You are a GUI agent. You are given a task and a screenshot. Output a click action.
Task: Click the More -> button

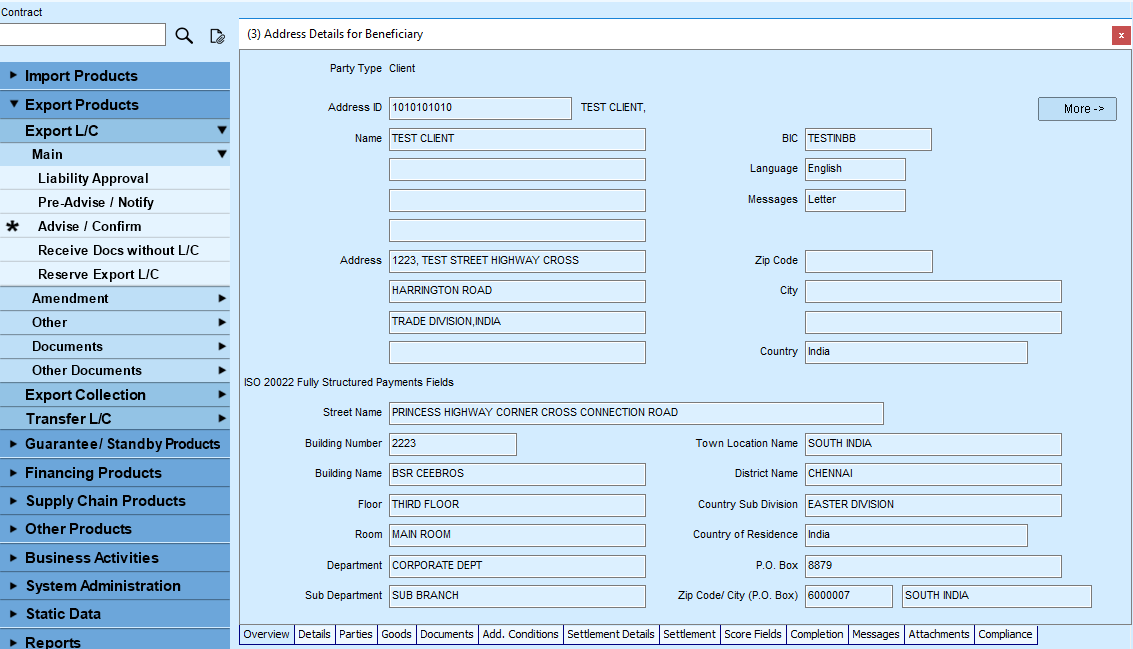[x=1077, y=109]
